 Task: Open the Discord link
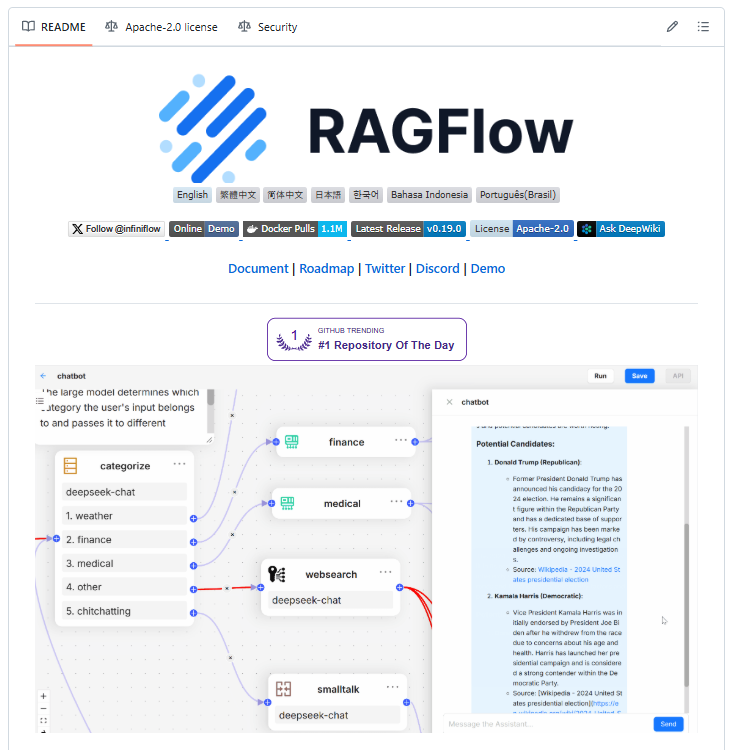[438, 268]
